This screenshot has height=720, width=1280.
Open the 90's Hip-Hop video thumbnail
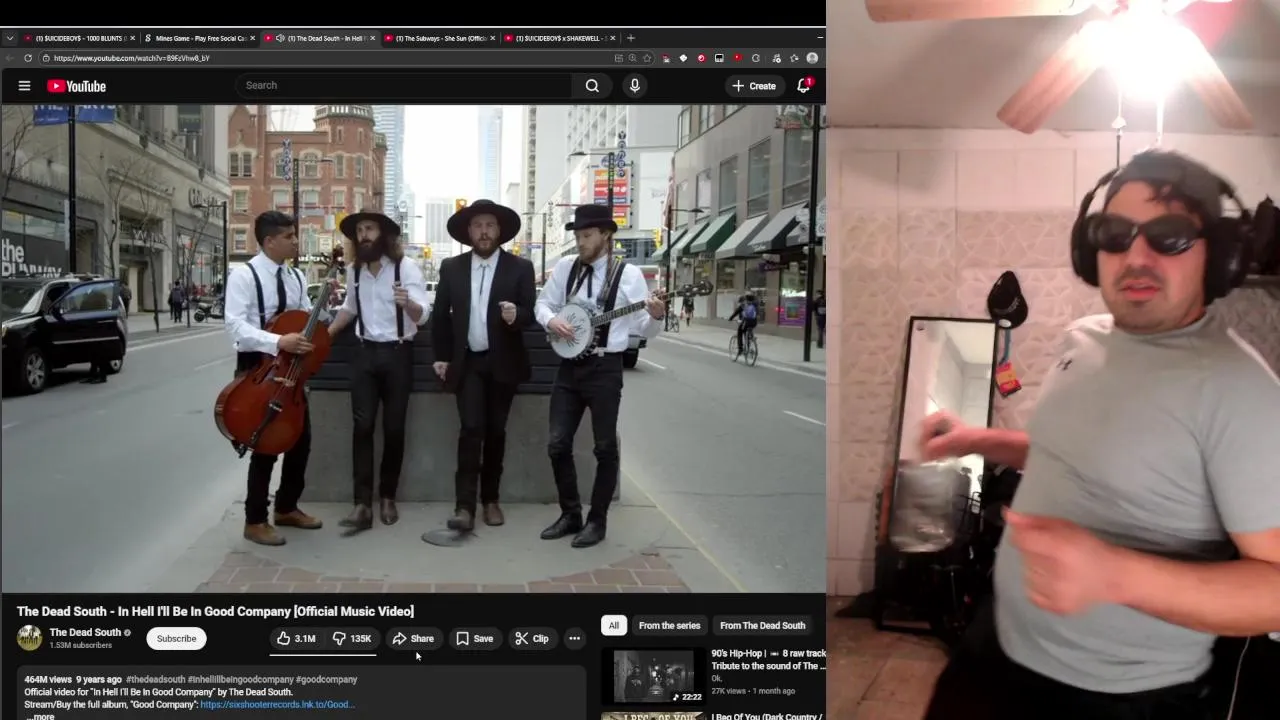click(653, 677)
